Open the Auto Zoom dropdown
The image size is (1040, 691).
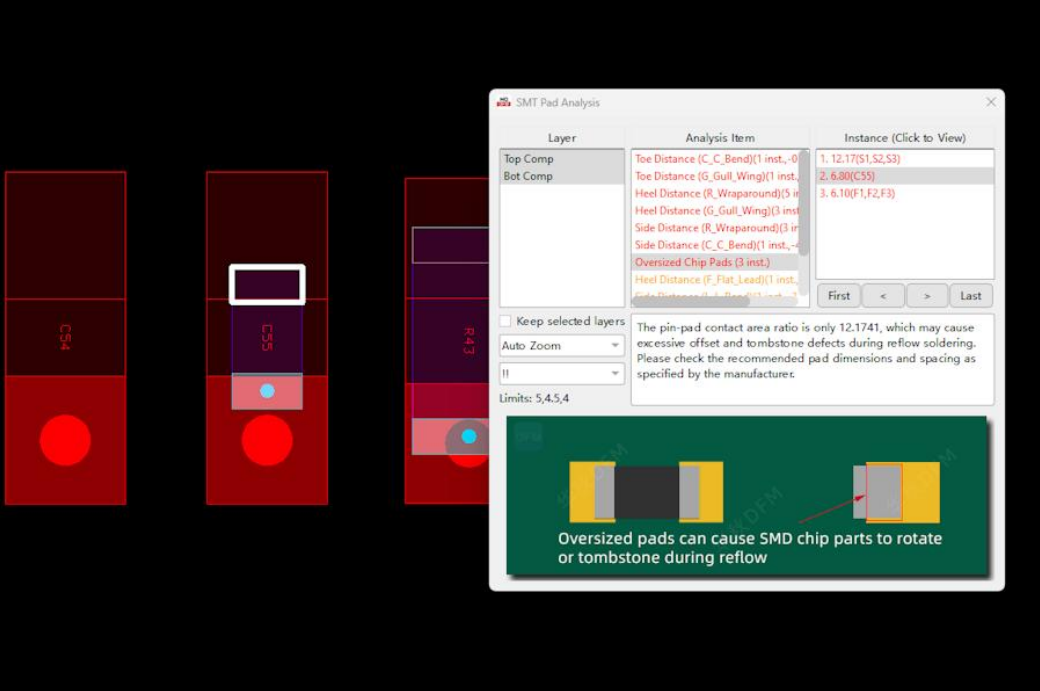(x=561, y=346)
